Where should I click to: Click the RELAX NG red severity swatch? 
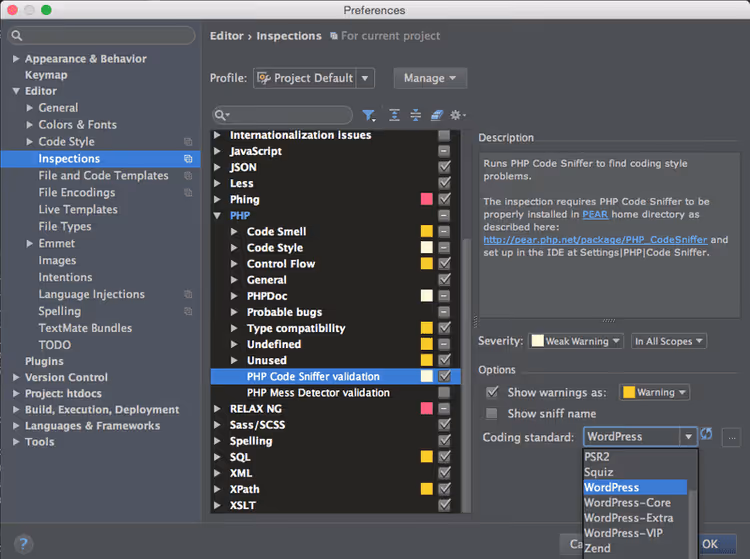(x=427, y=408)
